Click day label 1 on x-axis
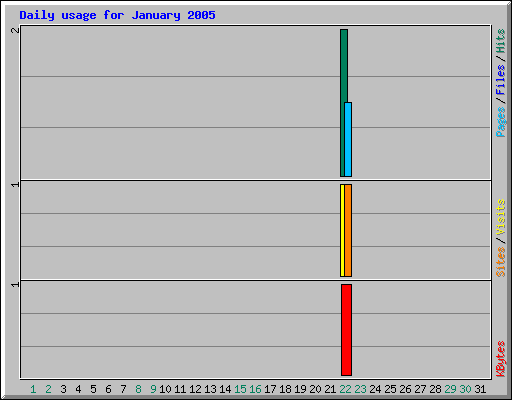This screenshot has height=400, width=512. click(33, 389)
